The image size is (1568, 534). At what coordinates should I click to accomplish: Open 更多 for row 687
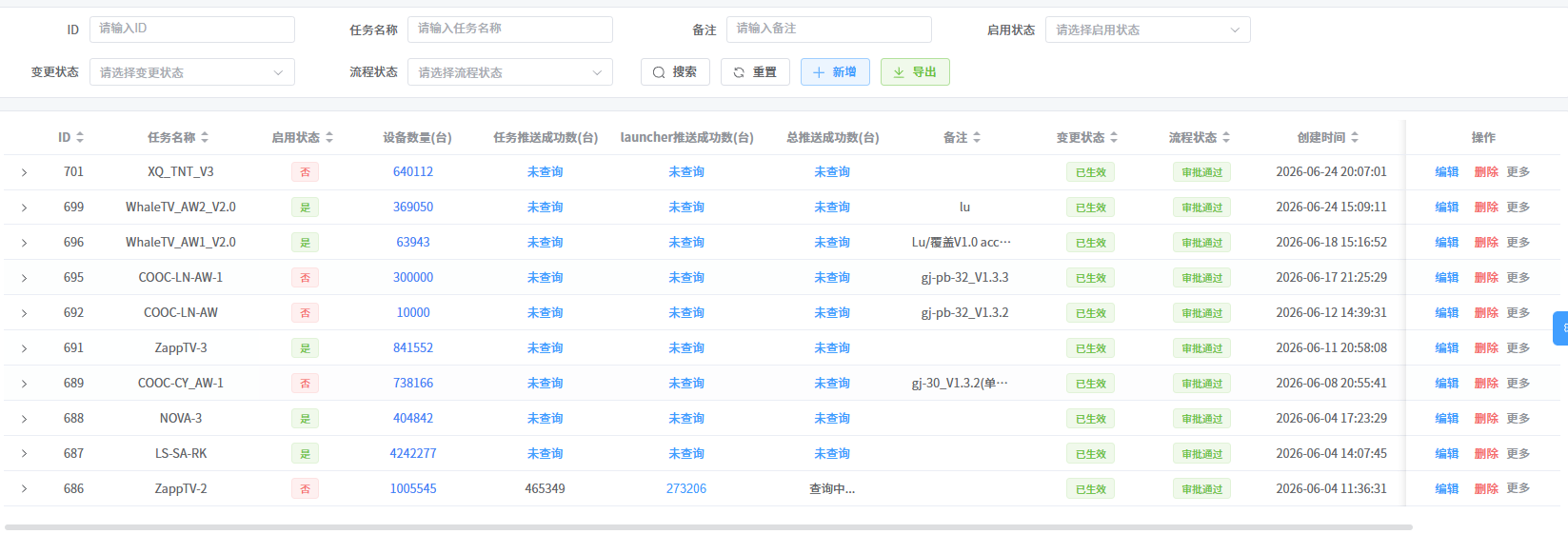click(1518, 454)
